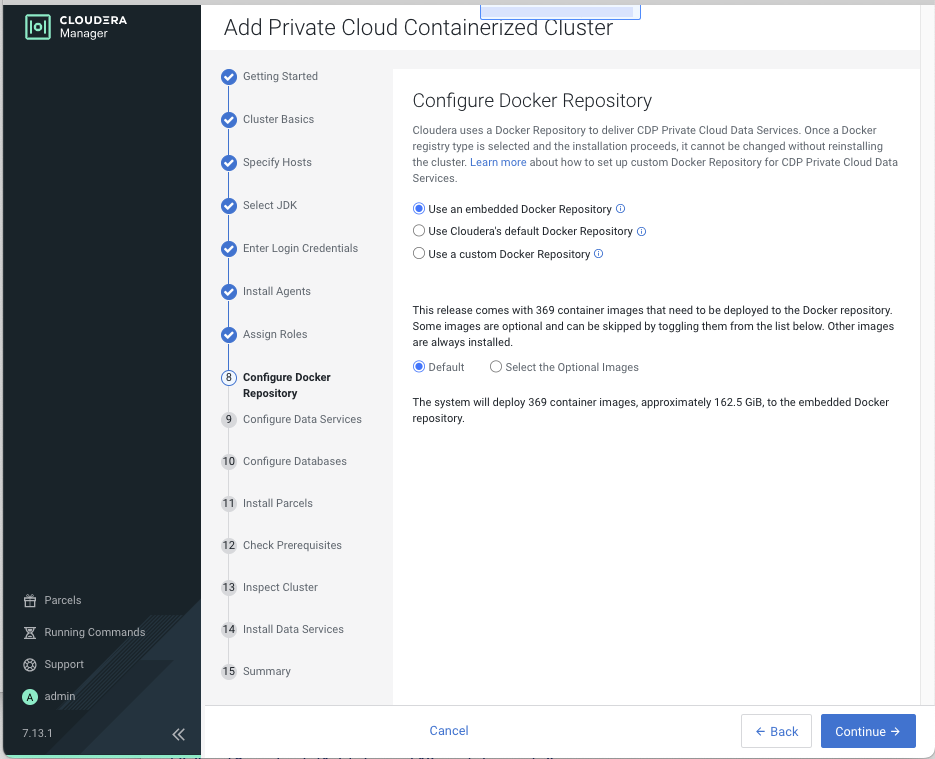Open Parcels from the sidebar gift icon

click(x=30, y=600)
